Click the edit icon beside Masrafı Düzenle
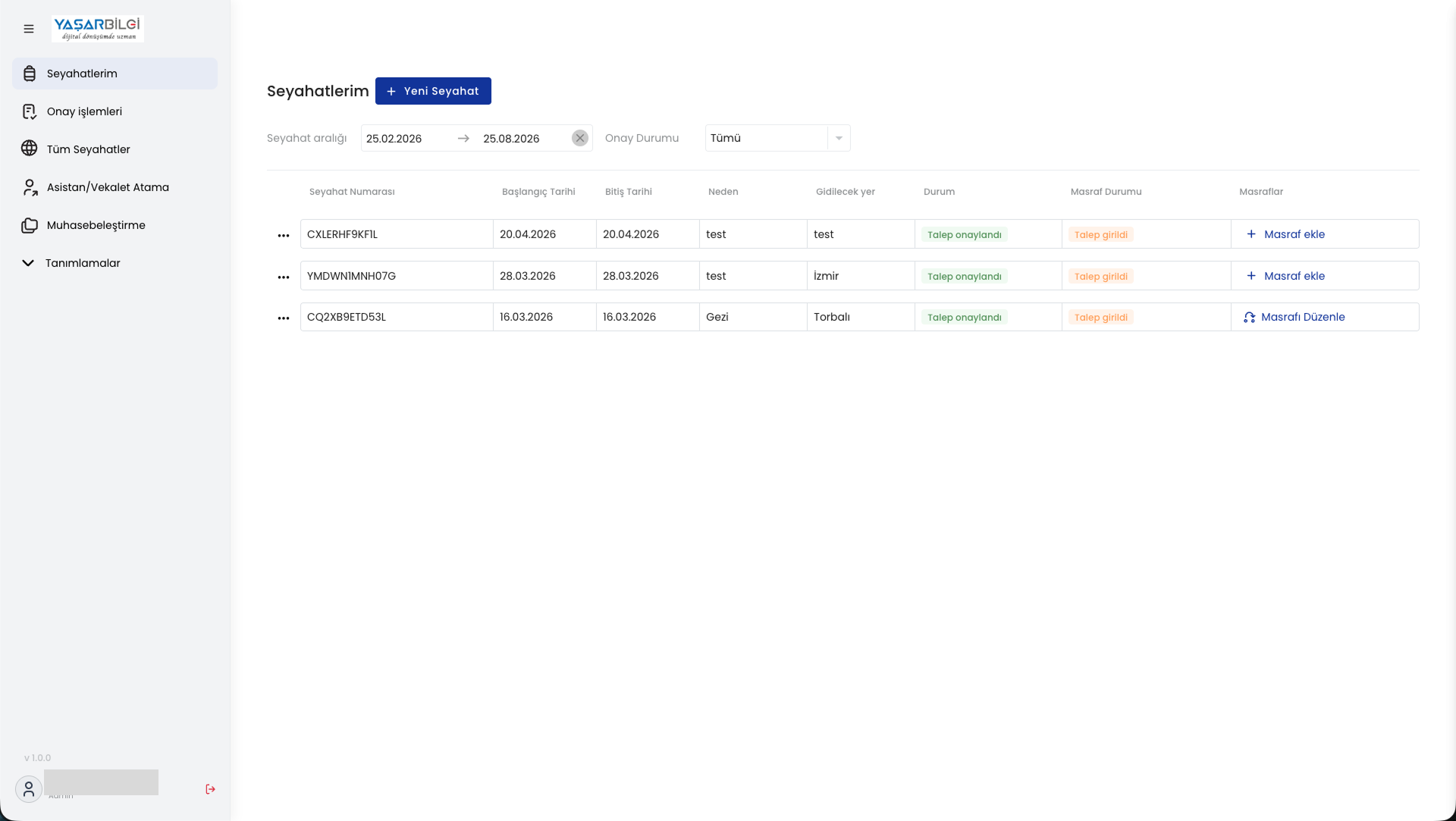This screenshot has height=821, width=1456. tap(1249, 318)
